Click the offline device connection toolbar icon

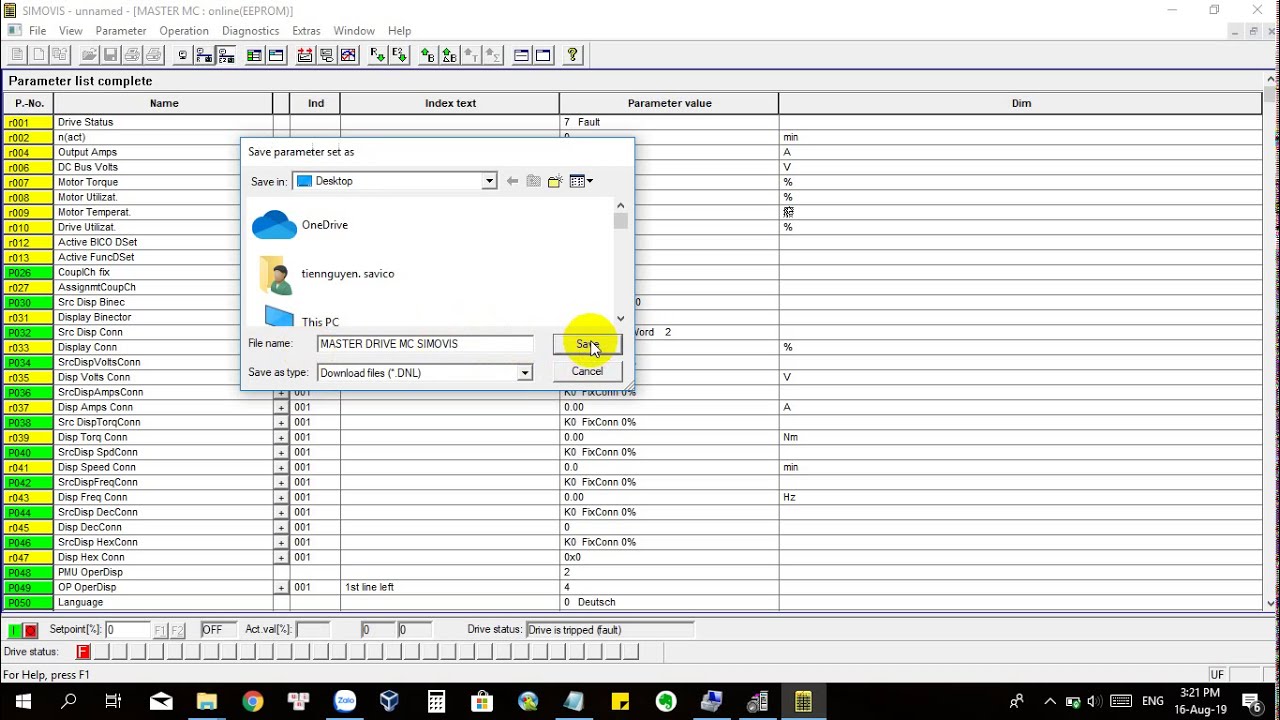click(x=182, y=55)
